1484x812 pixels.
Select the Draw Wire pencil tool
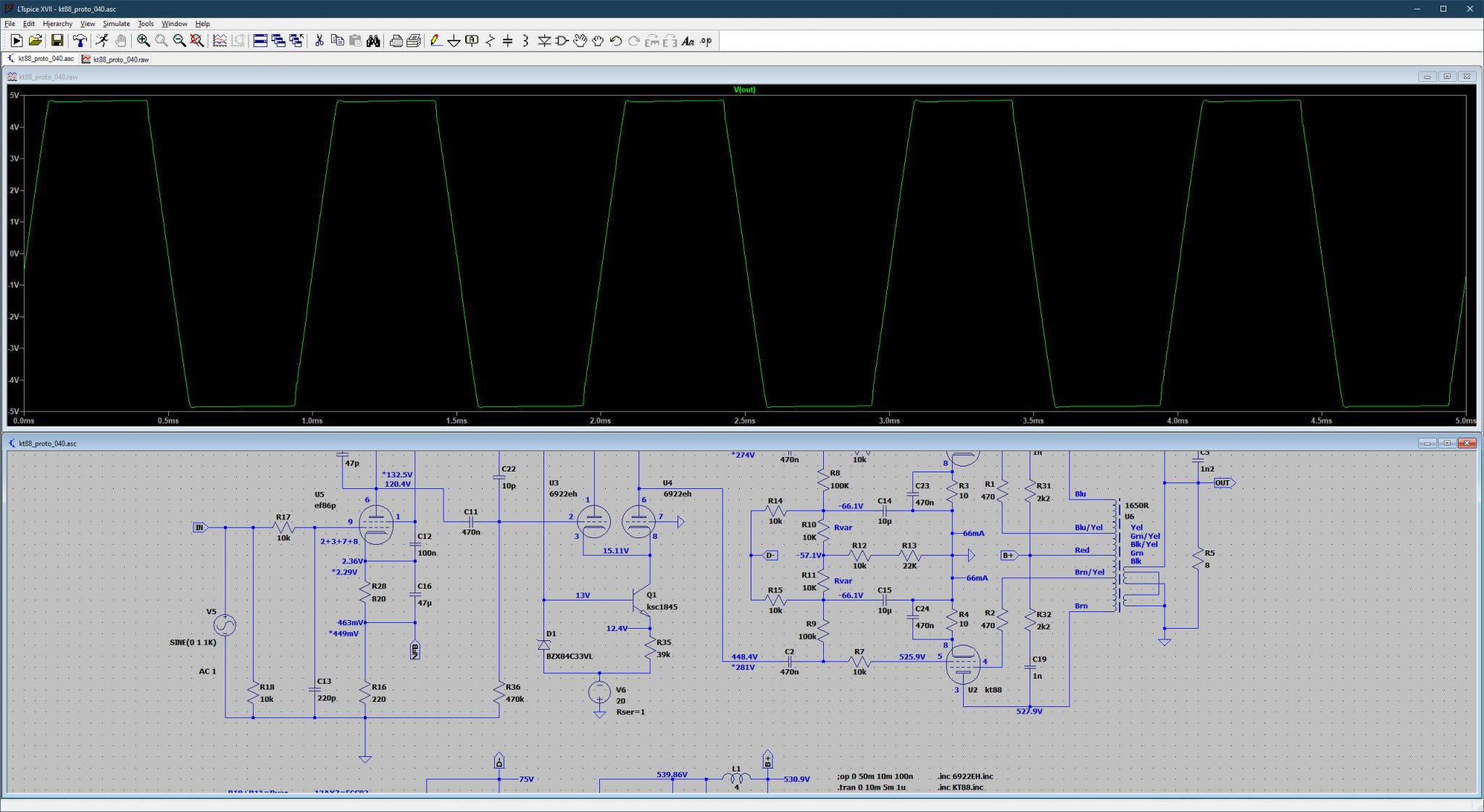[x=435, y=41]
